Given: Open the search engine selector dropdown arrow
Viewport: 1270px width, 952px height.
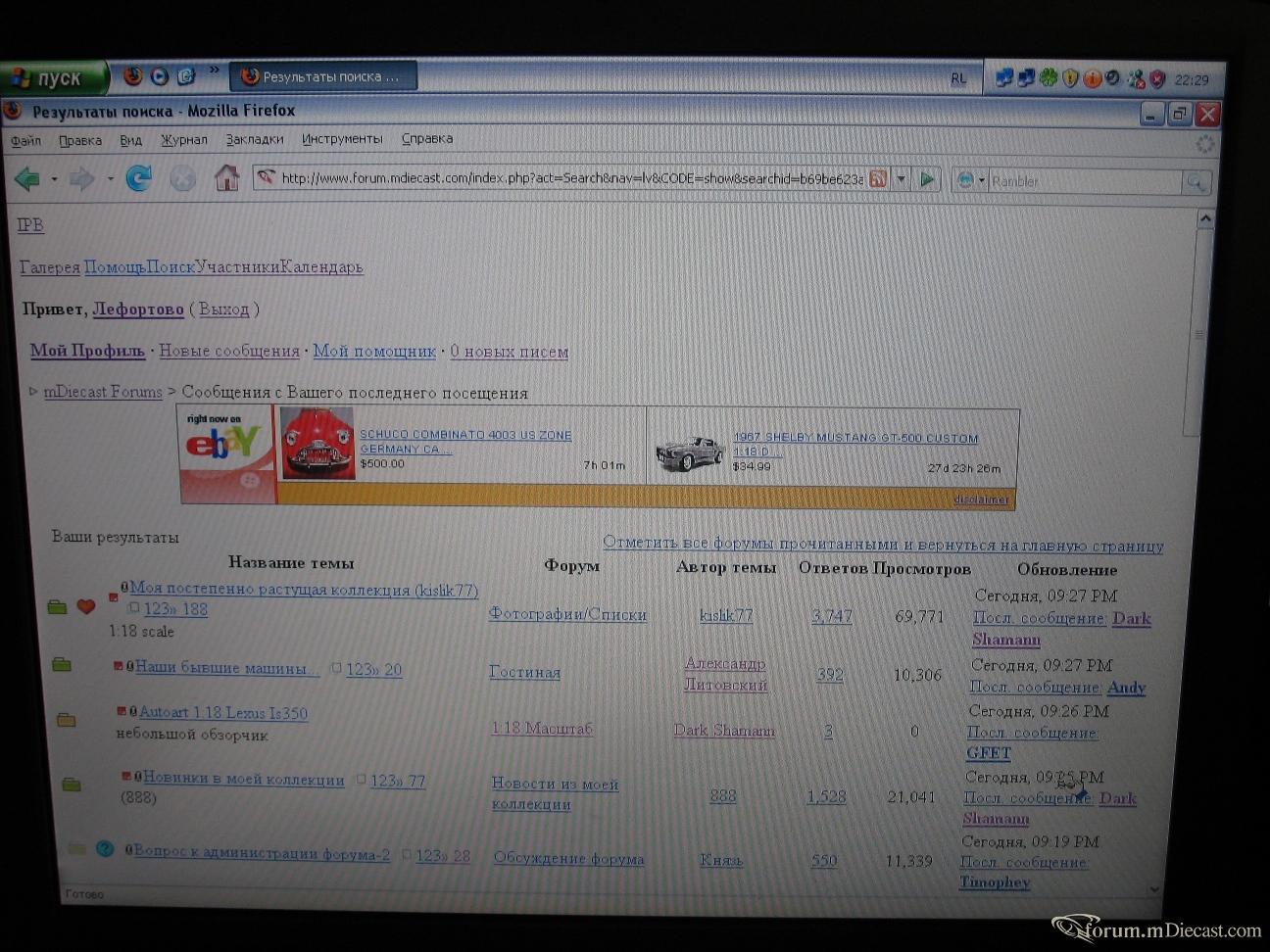Looking at the screenshot, I should 981,181.
